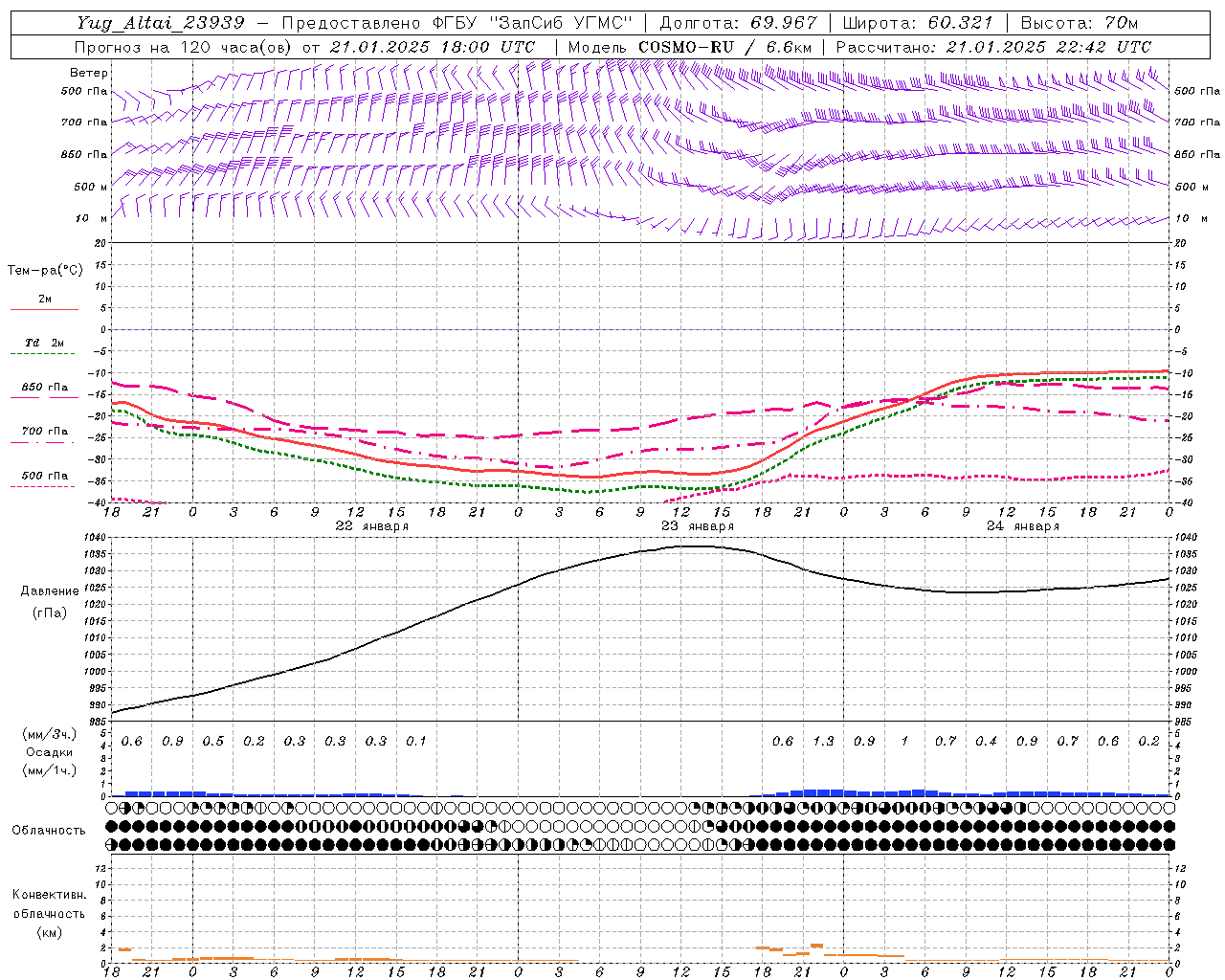Image resolution: width=1225 pixels, height=980 pixels.
Task: Click the station title Yug_Altai_23939
Action: [x=161, y=23]
